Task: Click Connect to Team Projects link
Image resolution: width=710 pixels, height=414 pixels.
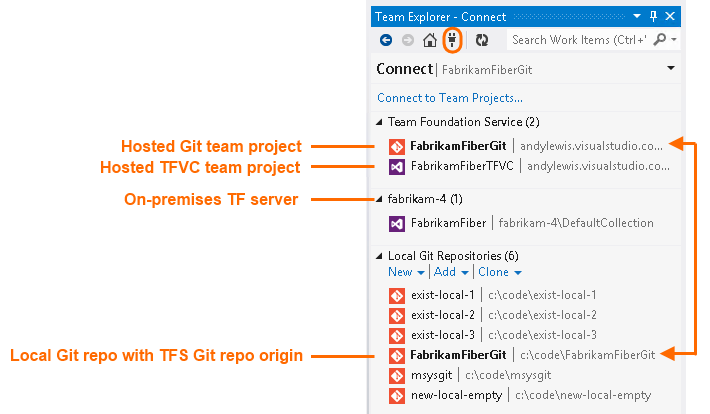Action: [450, 98]
